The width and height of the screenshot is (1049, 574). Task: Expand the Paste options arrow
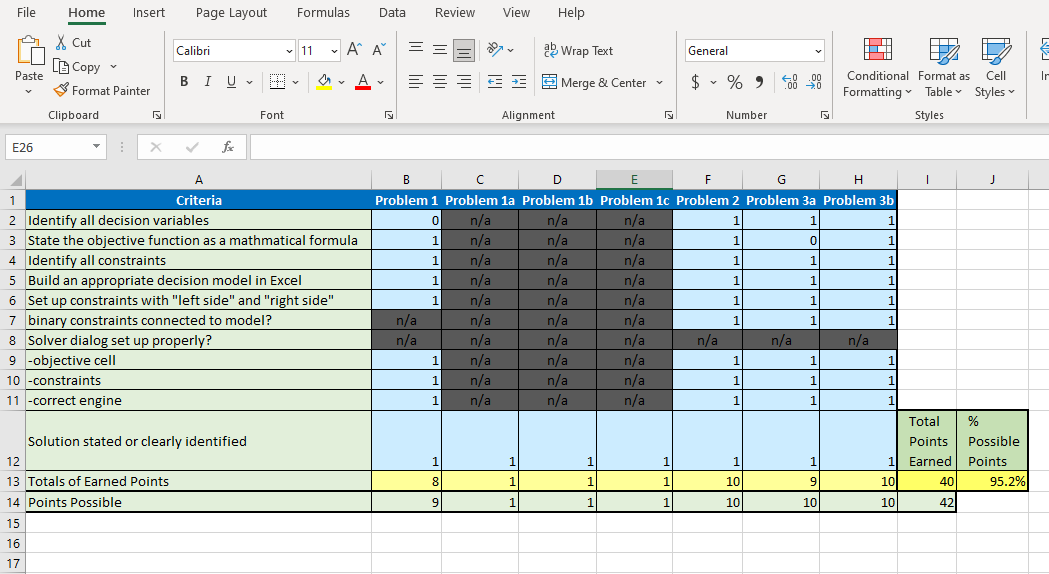tap(28, 91)
